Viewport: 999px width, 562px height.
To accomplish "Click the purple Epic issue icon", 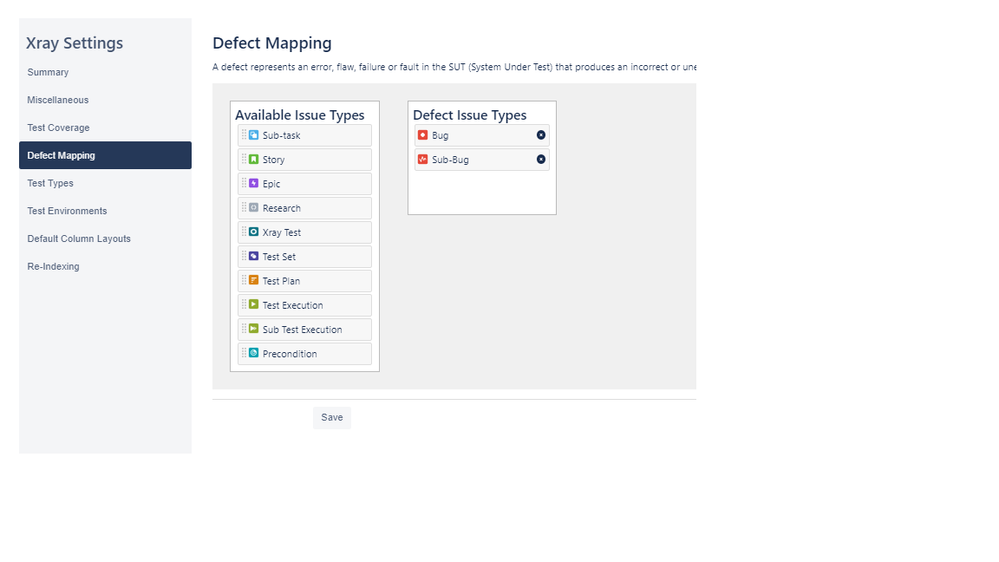I will click(x=254, y=184).
